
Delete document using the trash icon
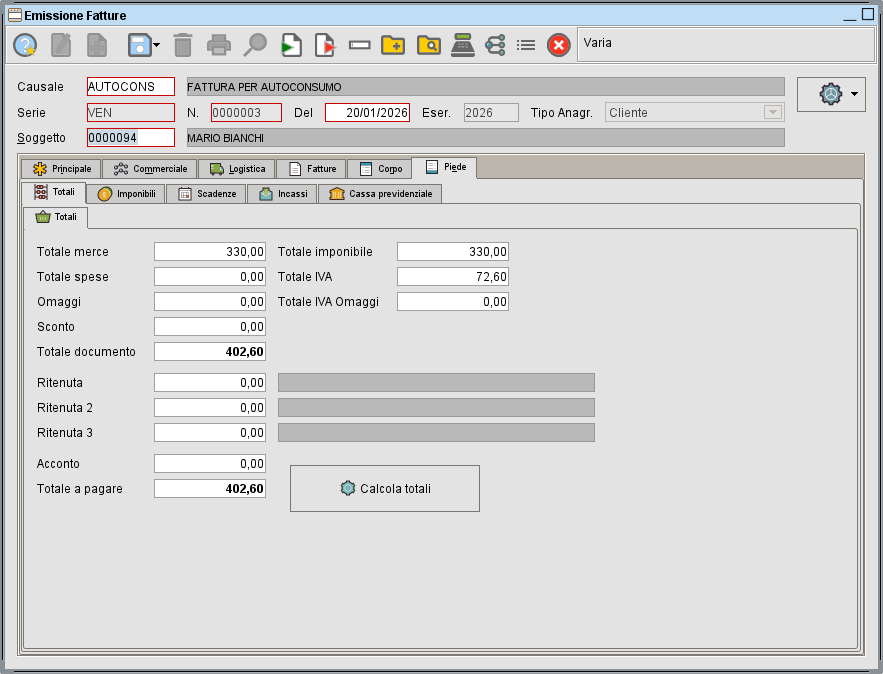pos(185,44)
